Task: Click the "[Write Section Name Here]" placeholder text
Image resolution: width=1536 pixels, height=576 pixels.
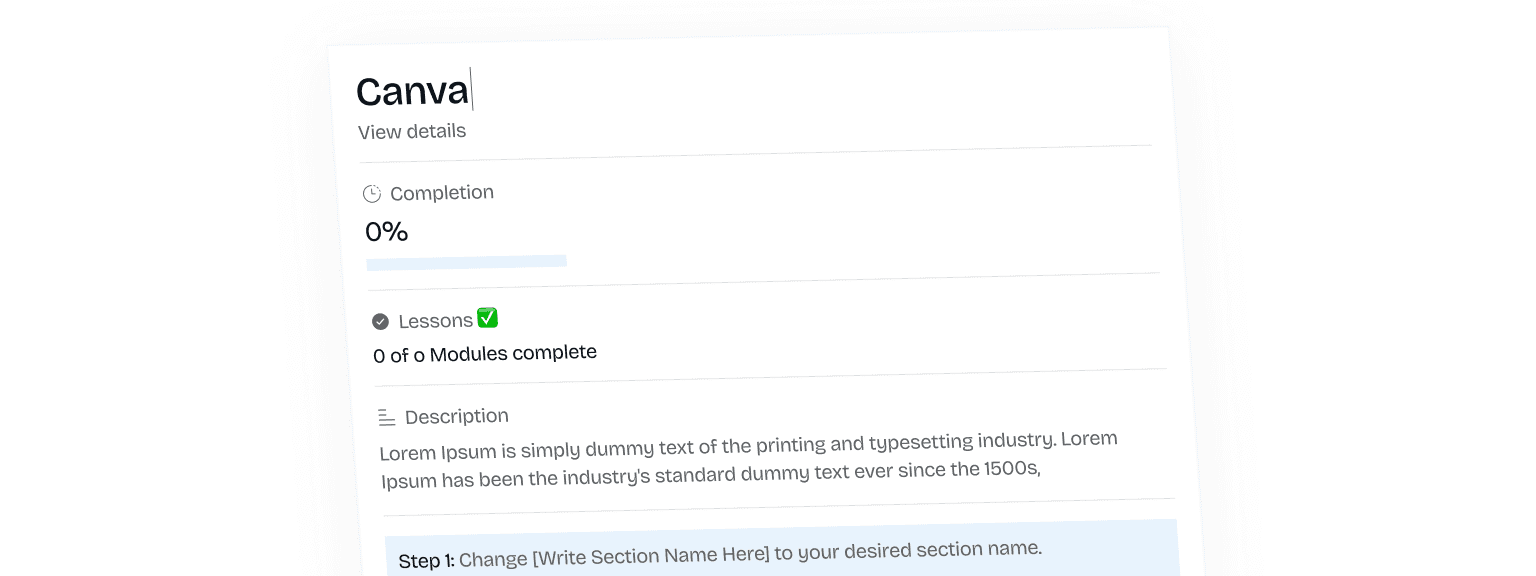Action: tap(651, 554)
